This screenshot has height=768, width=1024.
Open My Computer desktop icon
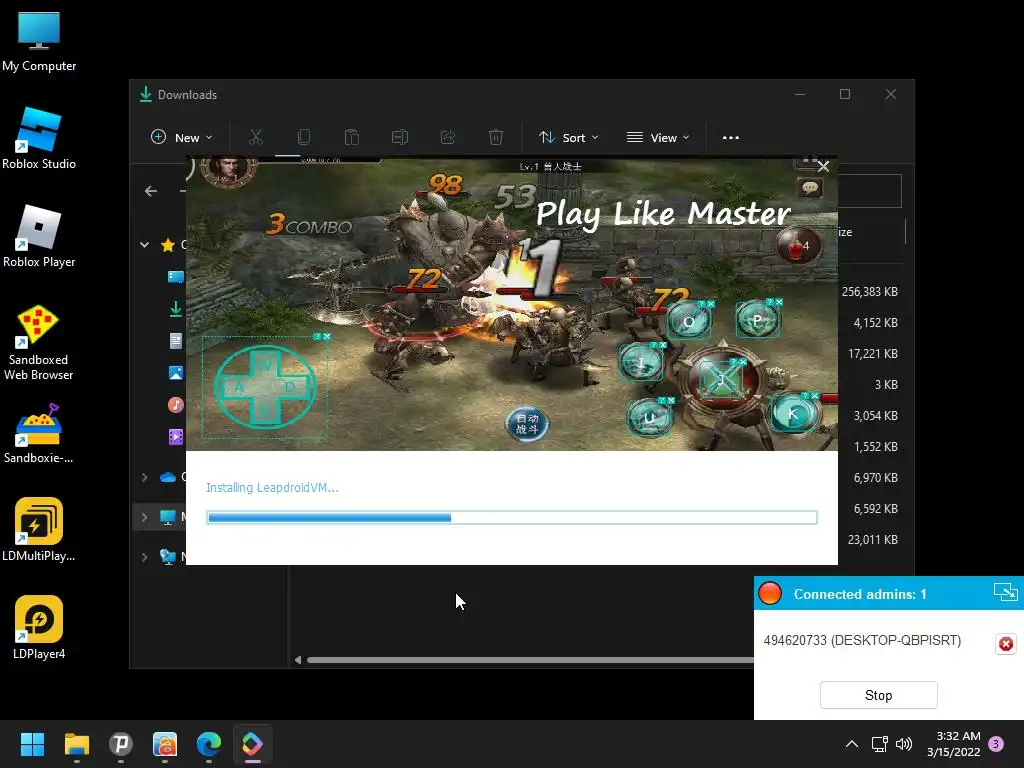tap(39, 41)
